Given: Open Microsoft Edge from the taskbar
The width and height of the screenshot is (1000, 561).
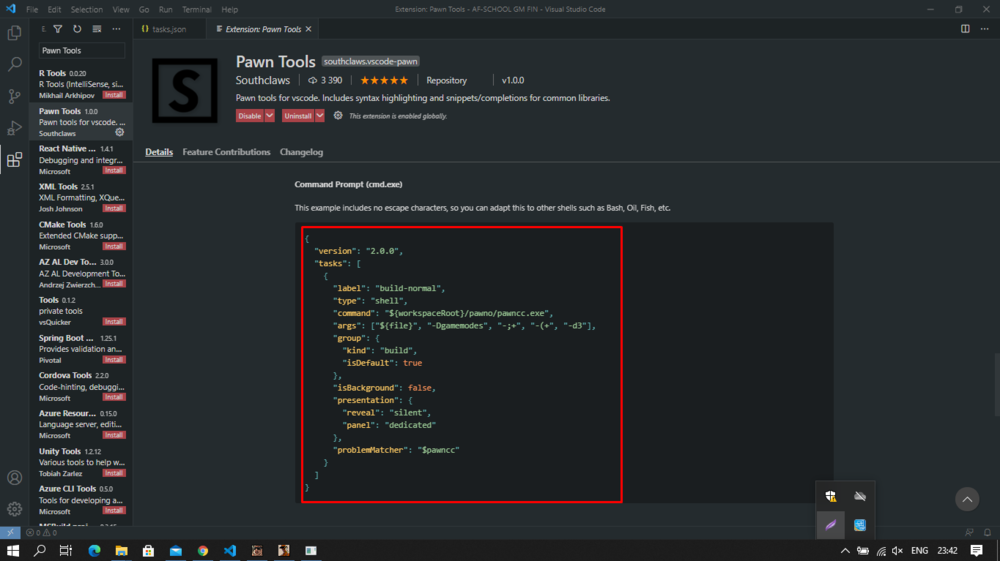Looking at the screenshot, I should tap(94, 550).
